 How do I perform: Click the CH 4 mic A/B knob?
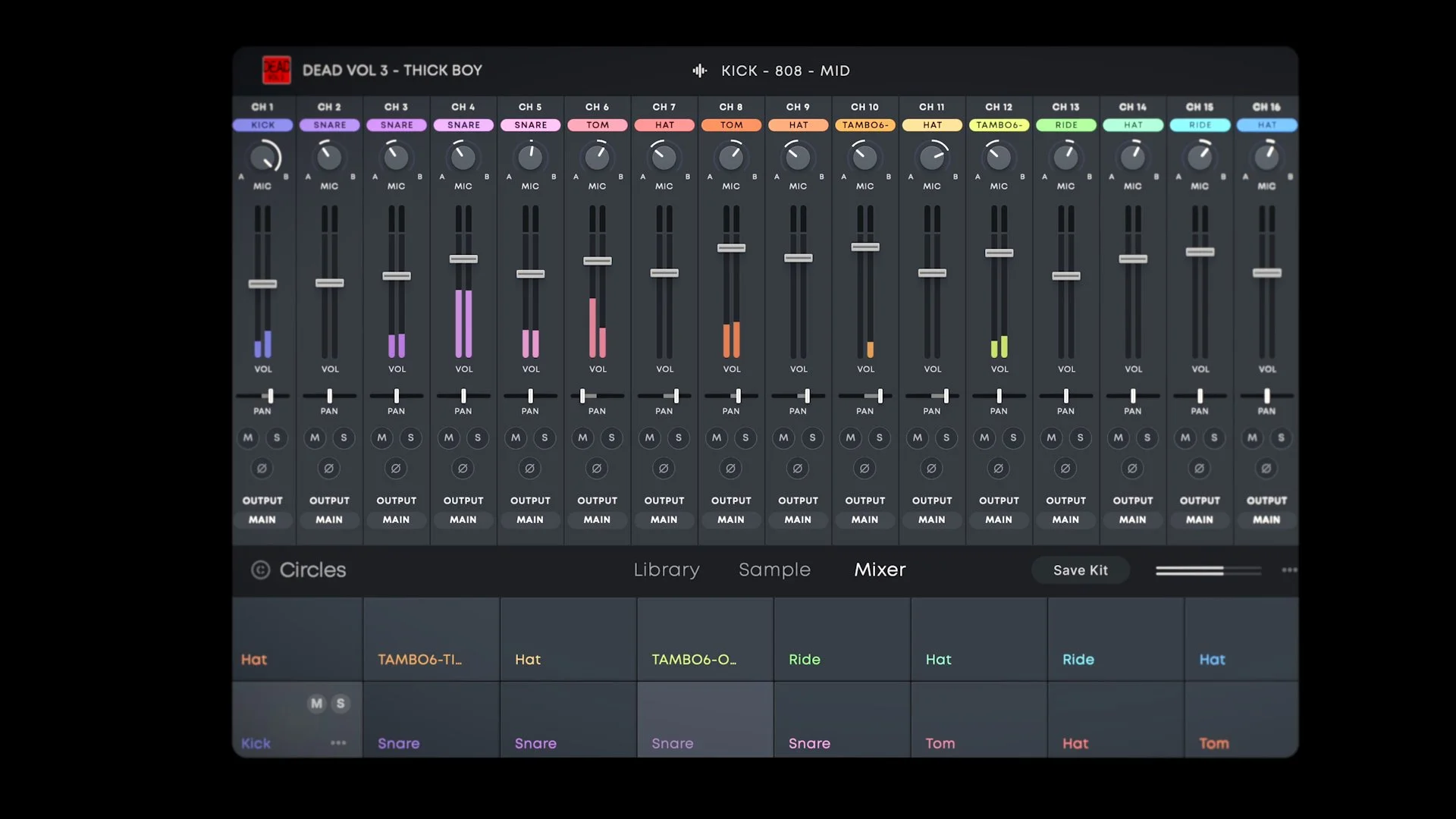(463, 157)
